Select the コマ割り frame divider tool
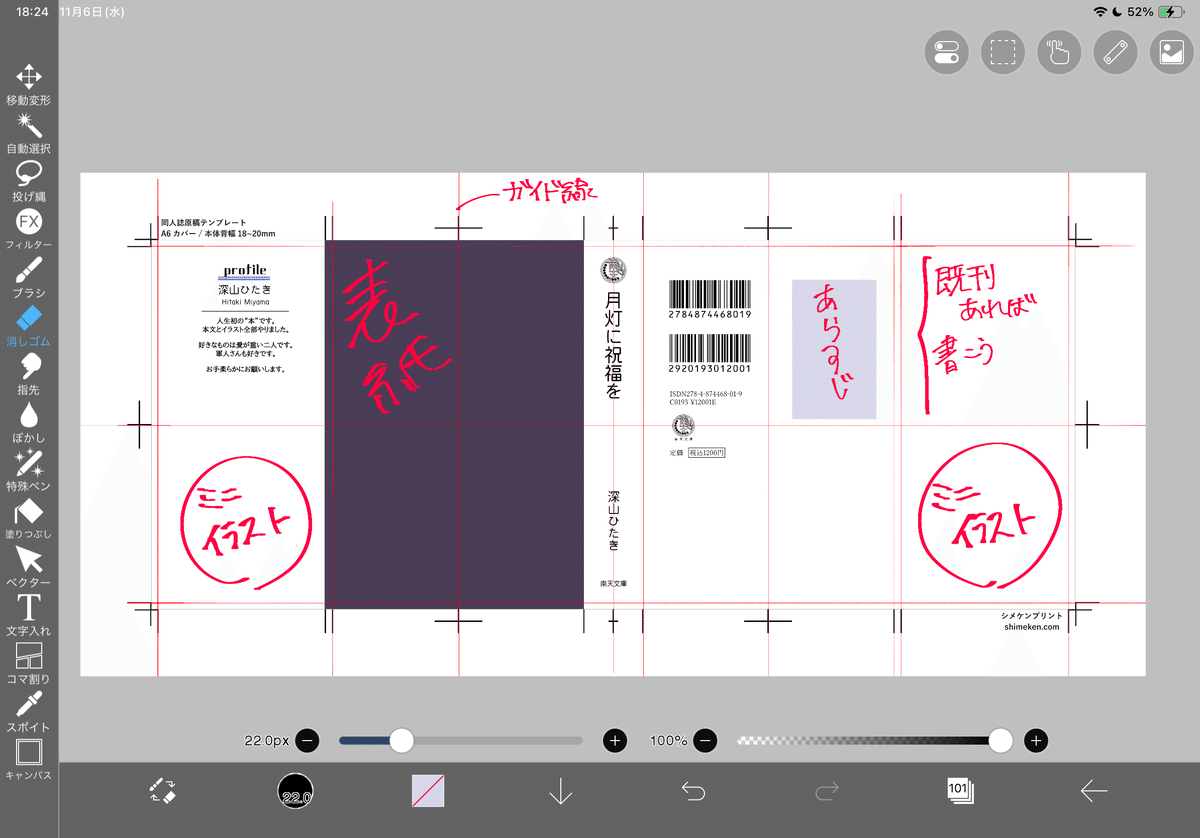The height and width of the screenshot is (838, 1200). point(29,663)
